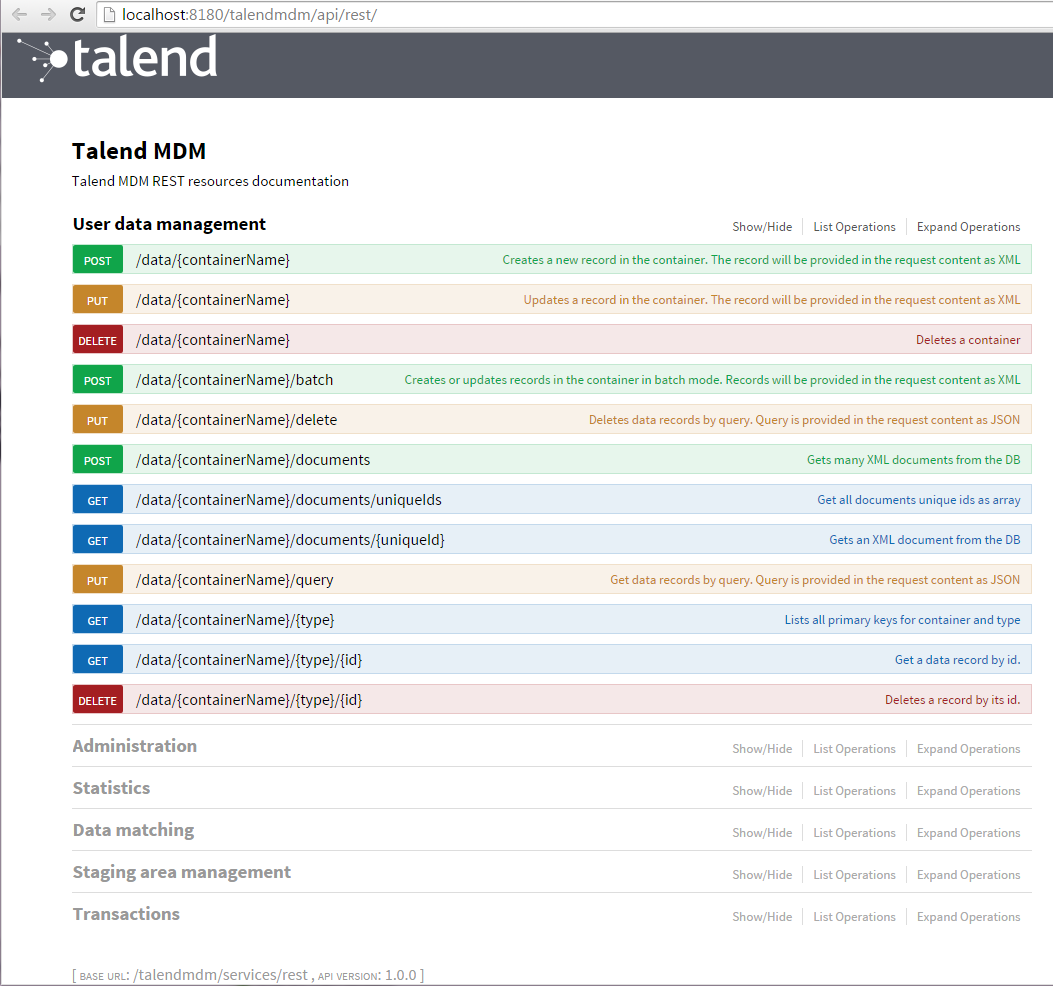Click the browser forward arrow
The height and width of the screenshot is (986, 1053).
click(48, 14)
